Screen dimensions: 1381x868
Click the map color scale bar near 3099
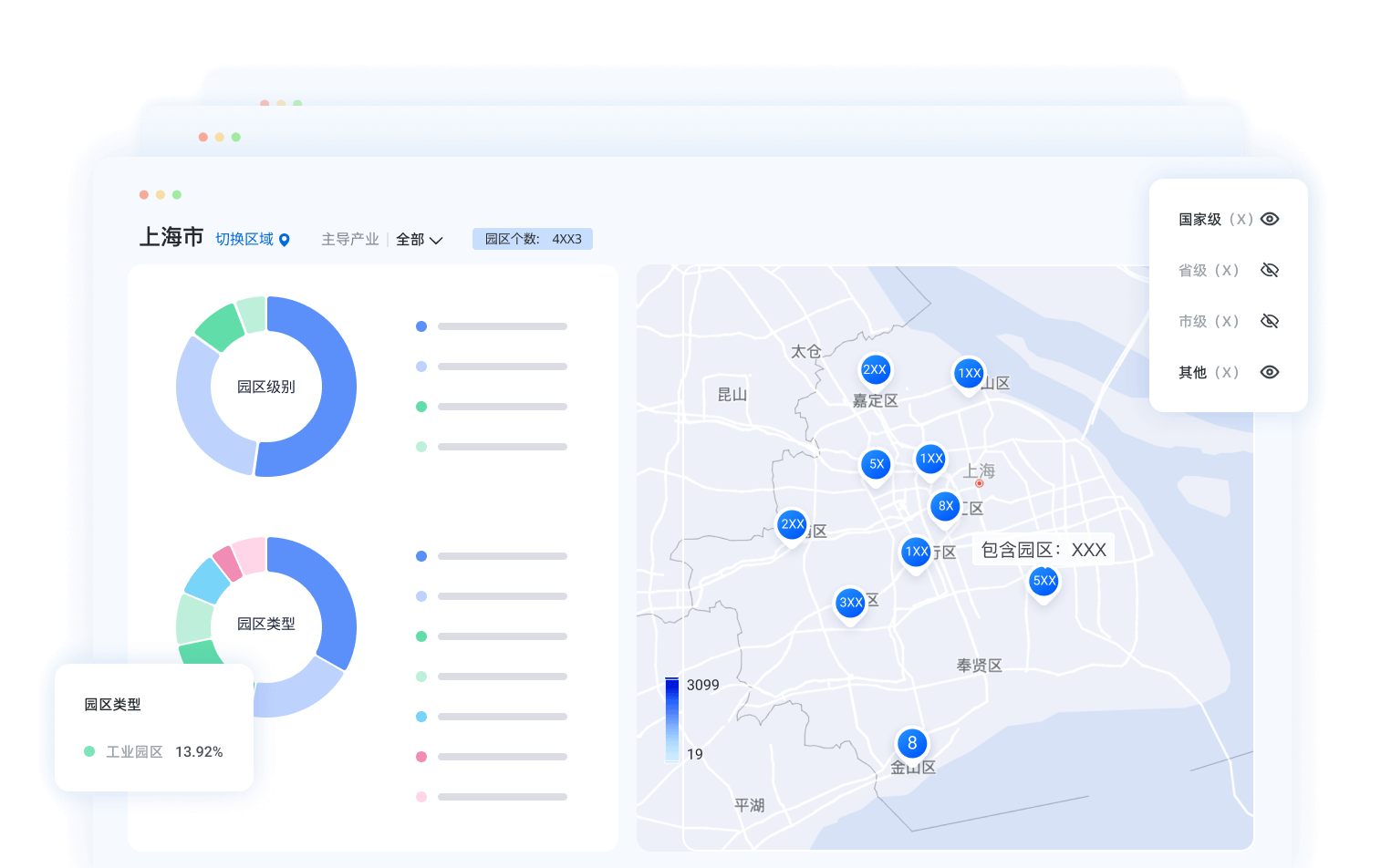point(672,719)
